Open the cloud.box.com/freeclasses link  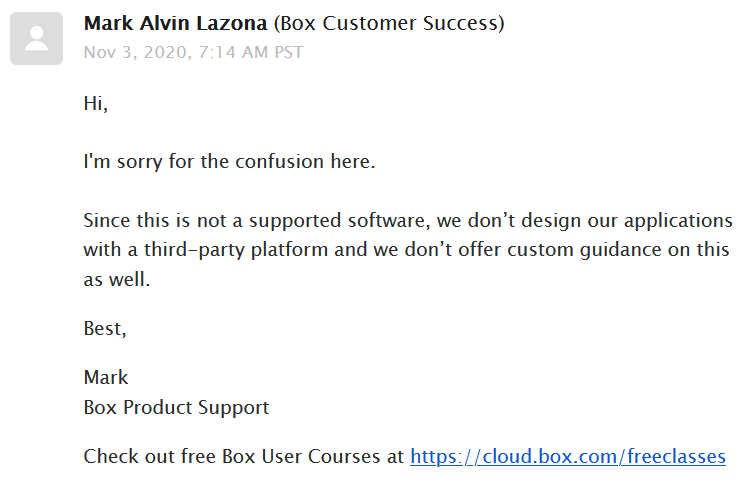(x=568, y=456)
